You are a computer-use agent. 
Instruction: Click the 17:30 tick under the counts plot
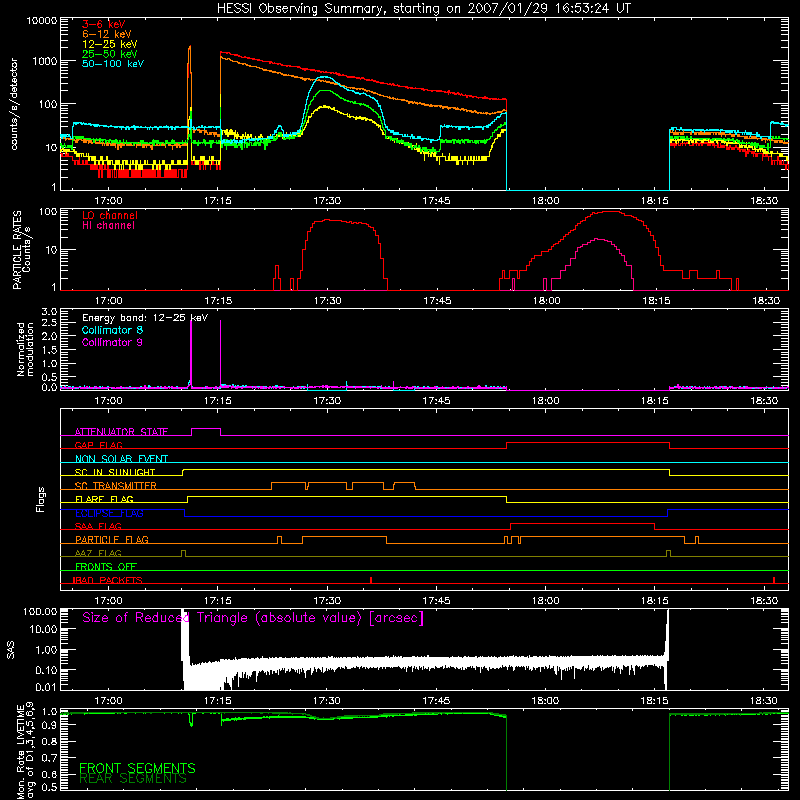(327, 201)
